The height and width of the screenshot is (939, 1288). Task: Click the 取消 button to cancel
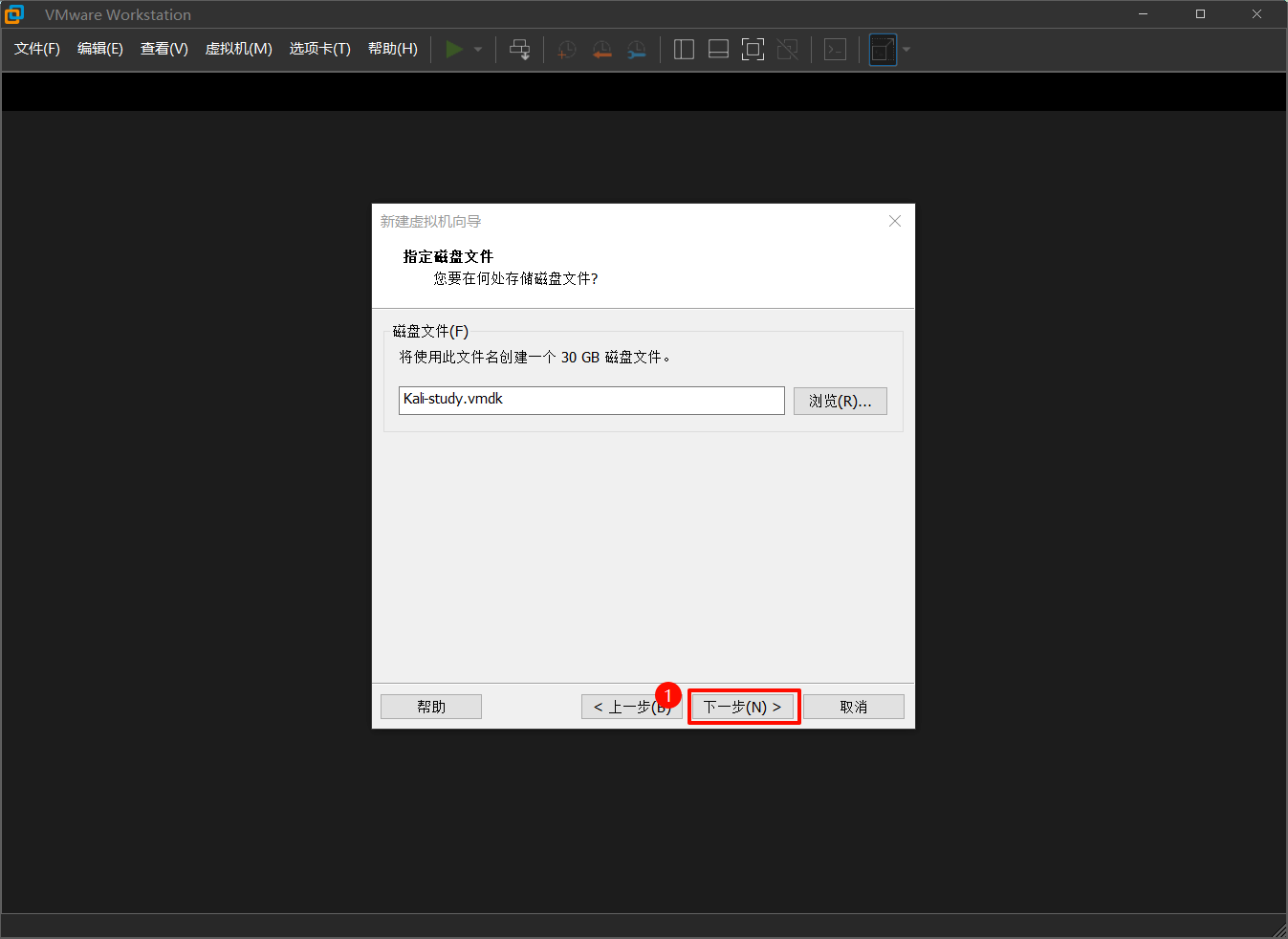[x=853, y=706]
